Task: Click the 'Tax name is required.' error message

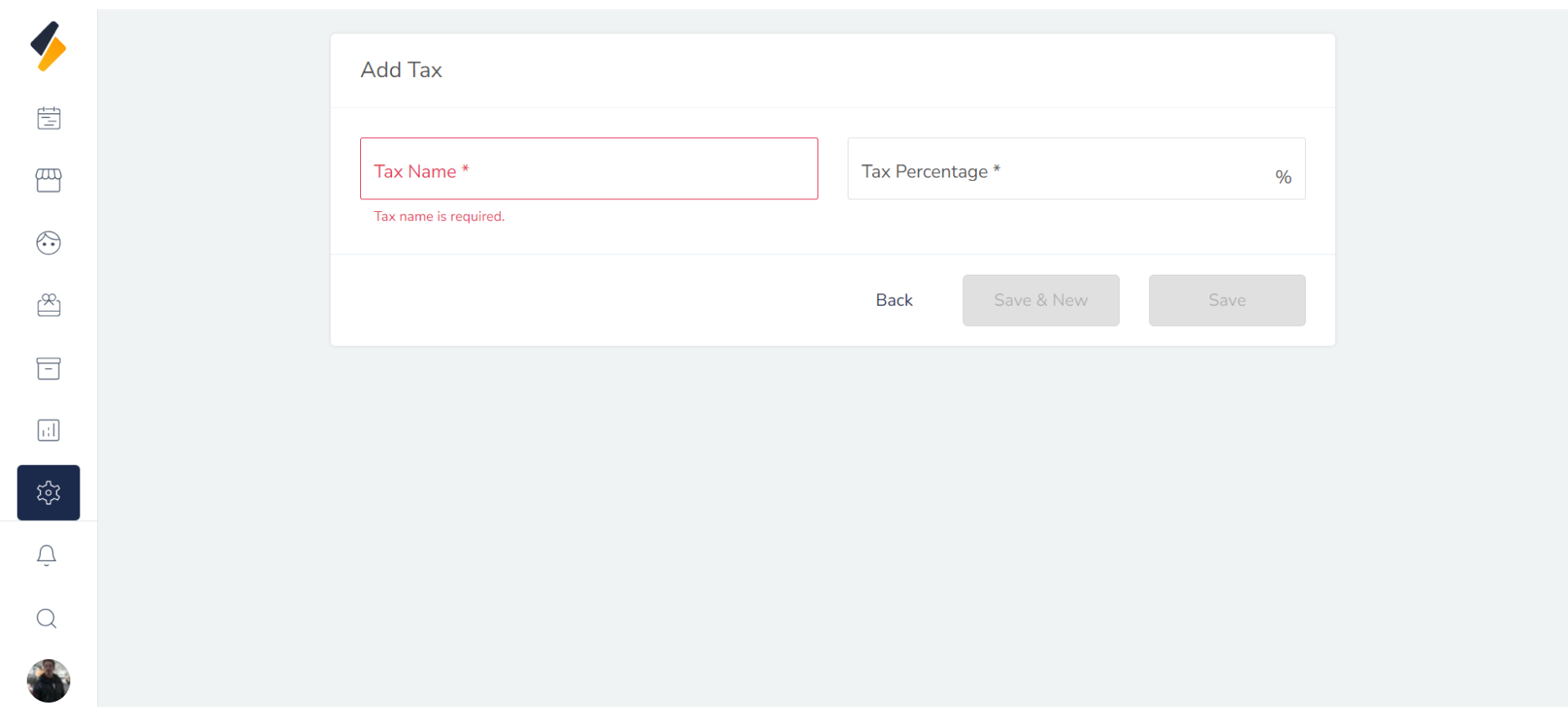Action: tap(439, 217)
